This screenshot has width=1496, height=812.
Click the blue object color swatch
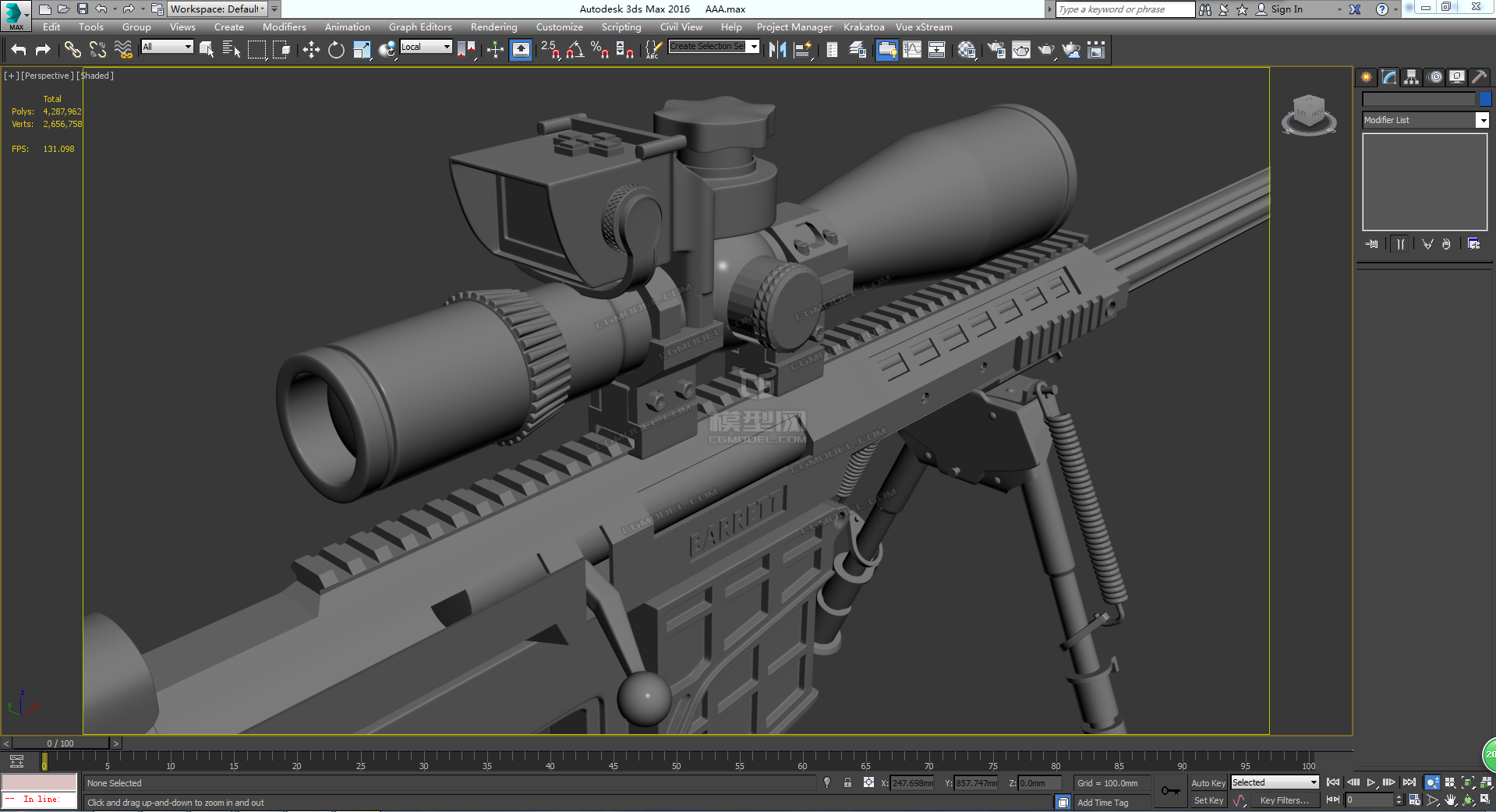click(x=1485, y=99)
